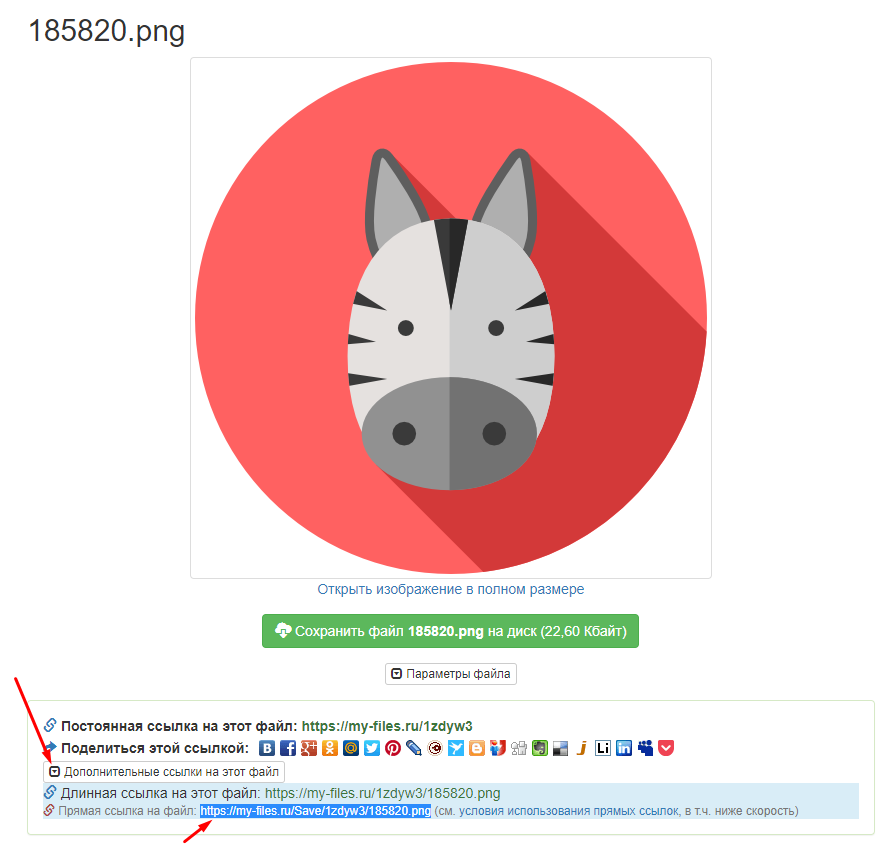Open long link ending 1zdyw3/185820.png
880x848 pixels.
tap(383, 793)
